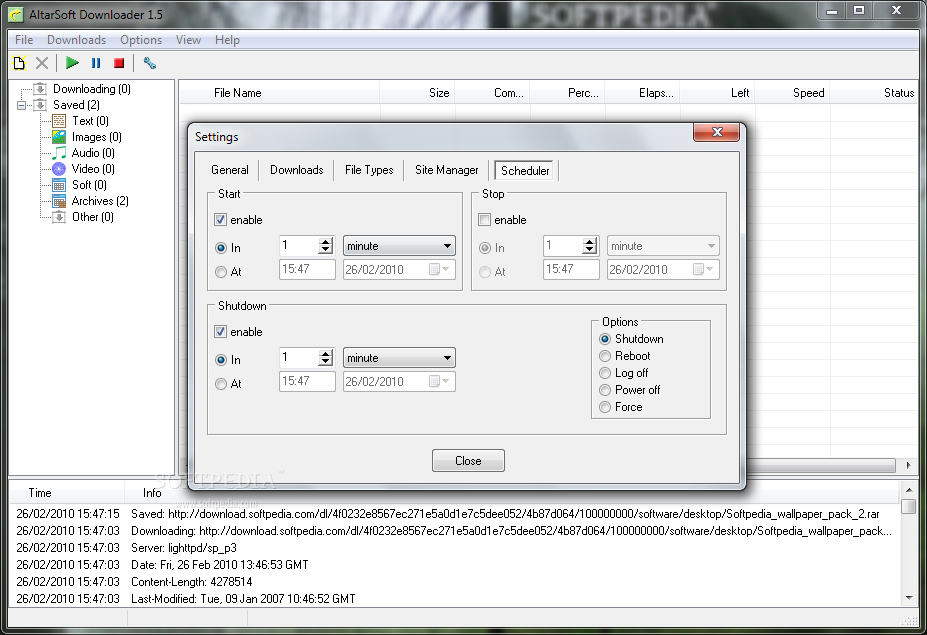The image size is (927, 635).
Task: Start downloads with the green play icon
Action: pyautogui.click(x=72, y=63)
